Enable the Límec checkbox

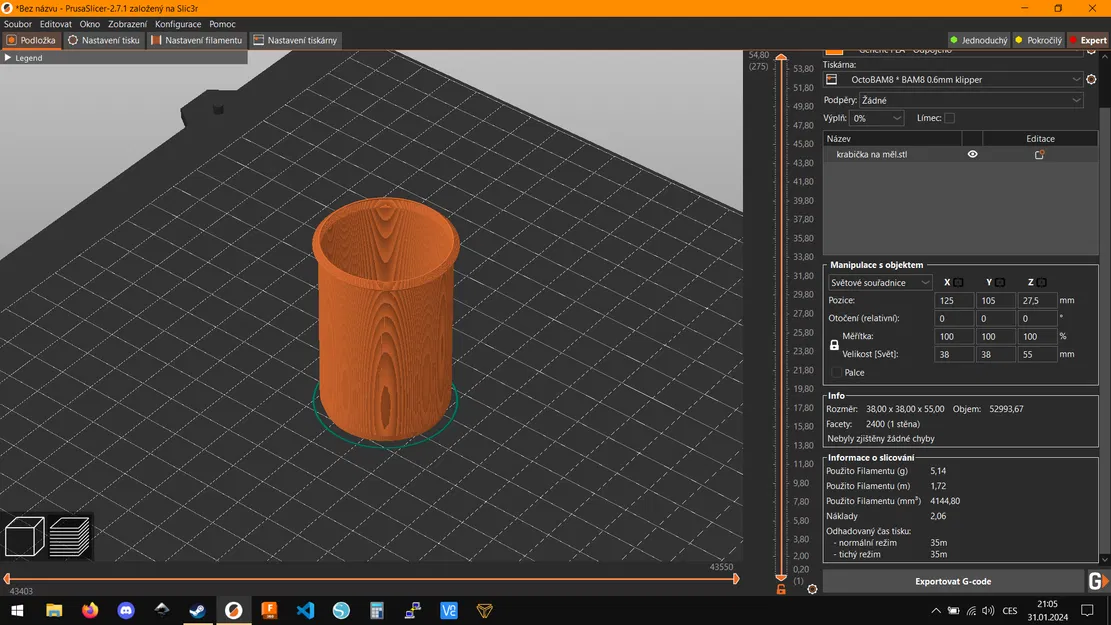[x=949, y=118]
